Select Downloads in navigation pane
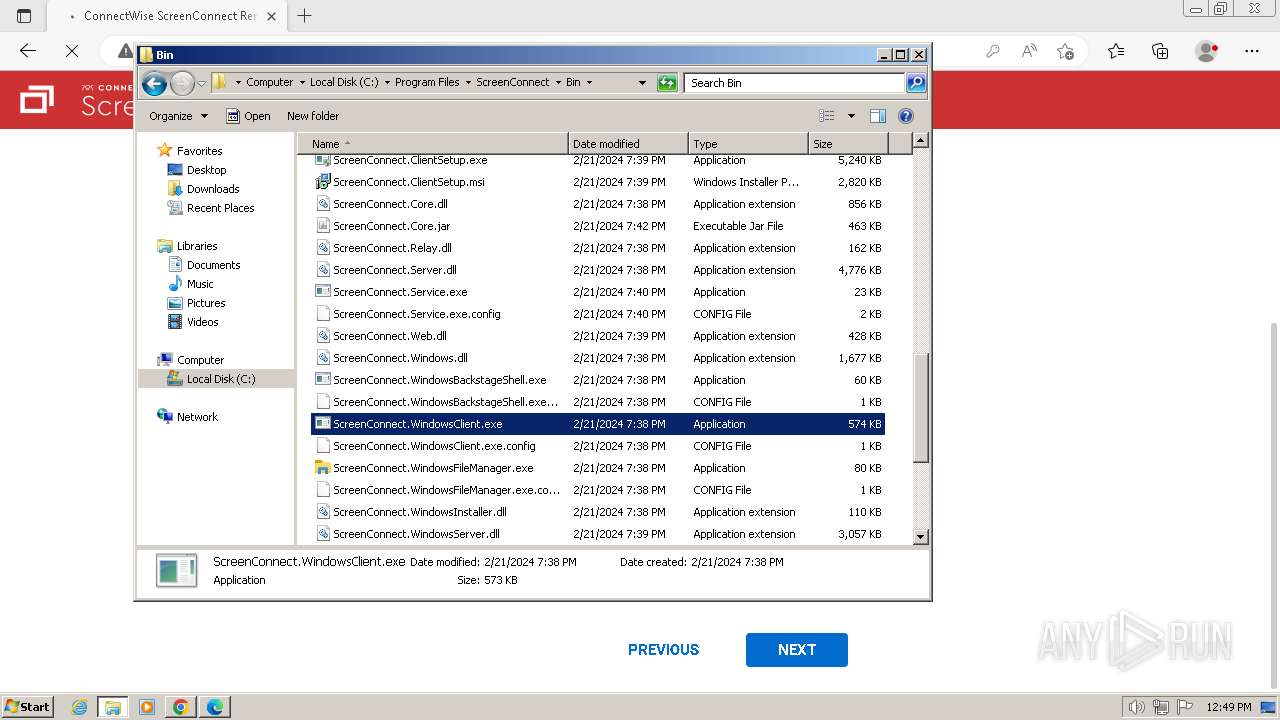Viewport: 1280px width, 720px height. pyautogui.click(x=213, y=189)
